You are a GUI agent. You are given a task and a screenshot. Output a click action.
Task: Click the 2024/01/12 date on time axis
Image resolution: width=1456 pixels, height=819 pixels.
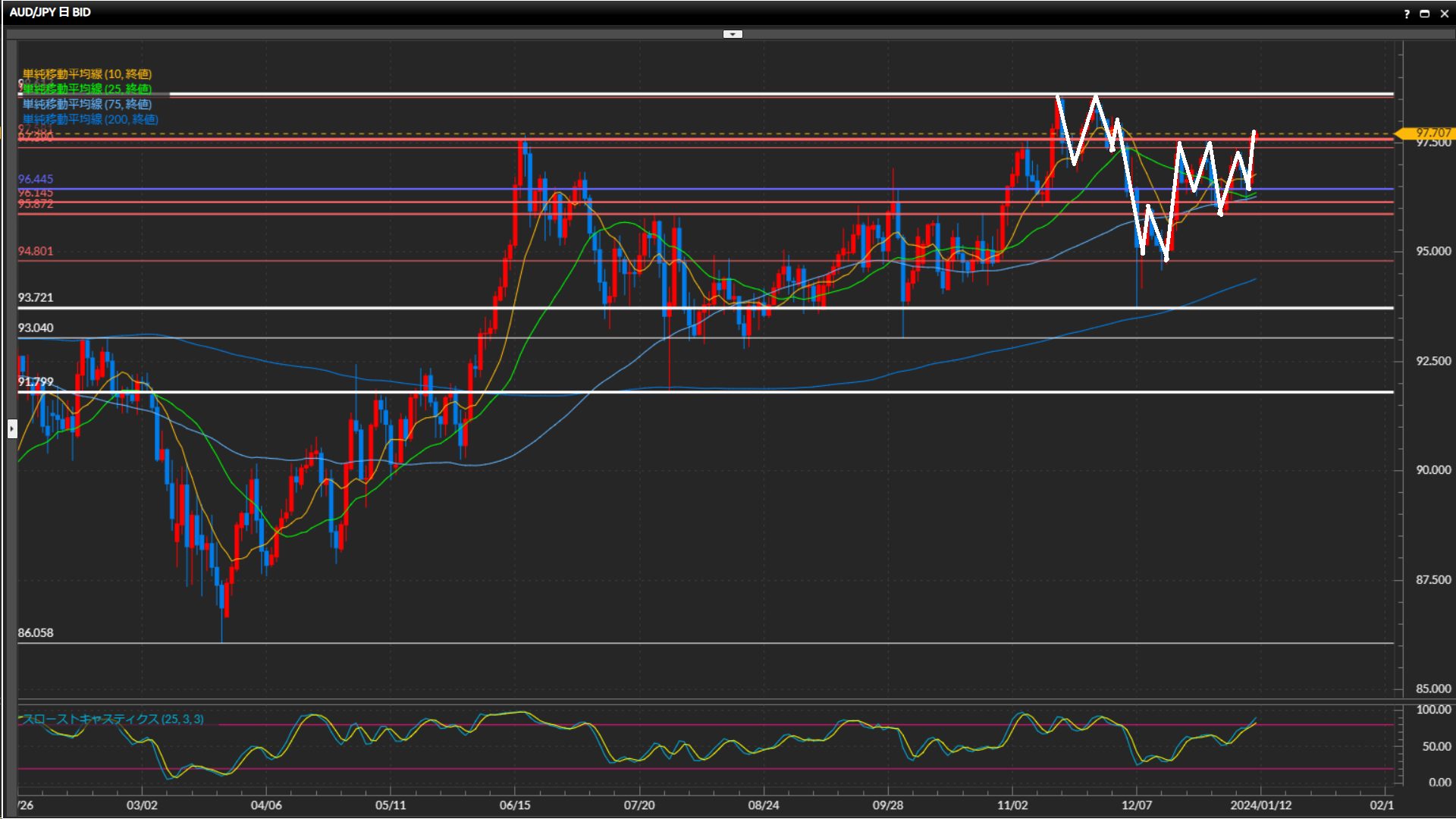(x=1260, y=805)
